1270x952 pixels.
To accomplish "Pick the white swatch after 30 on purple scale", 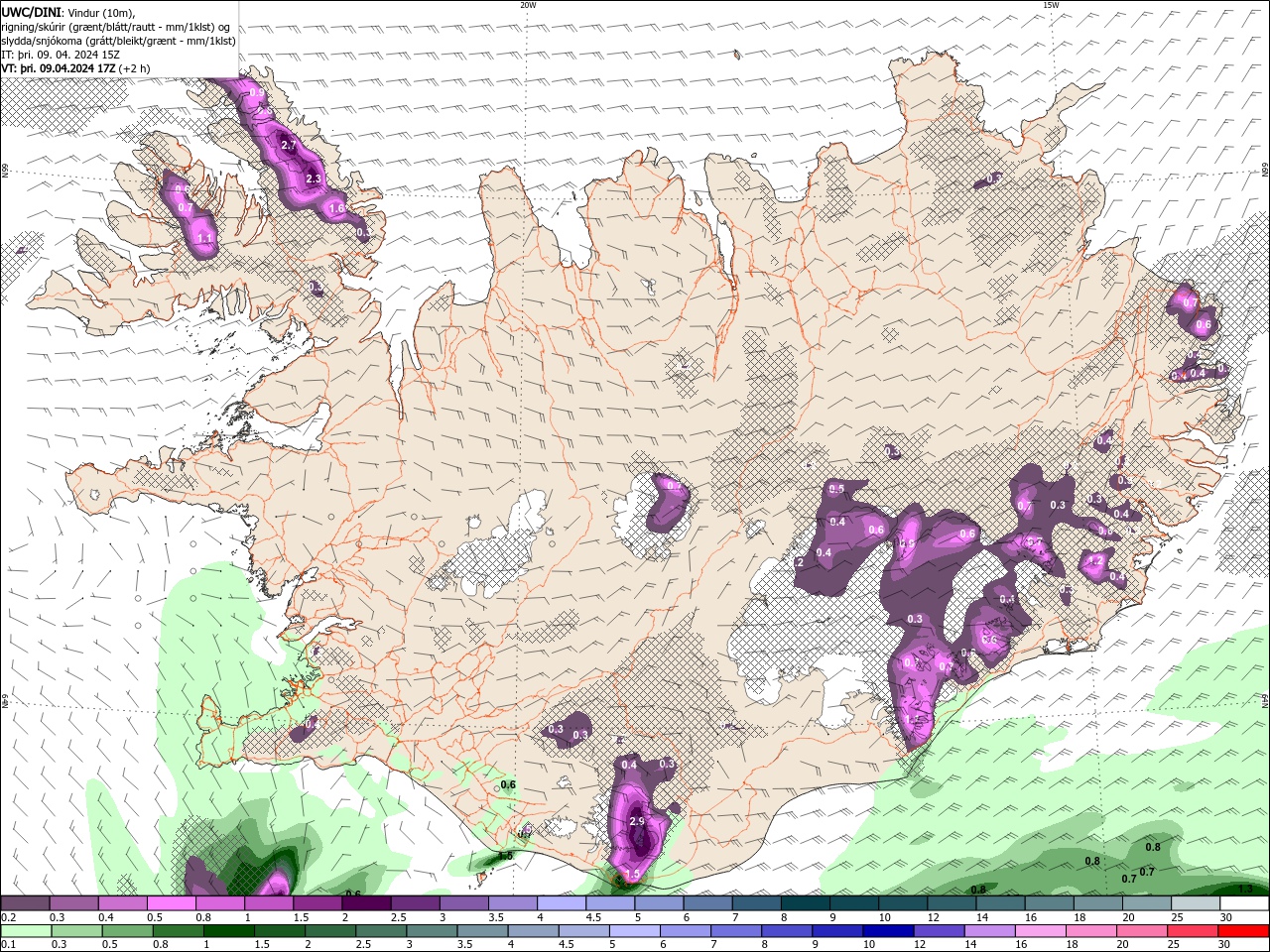I will [1245, 903].
